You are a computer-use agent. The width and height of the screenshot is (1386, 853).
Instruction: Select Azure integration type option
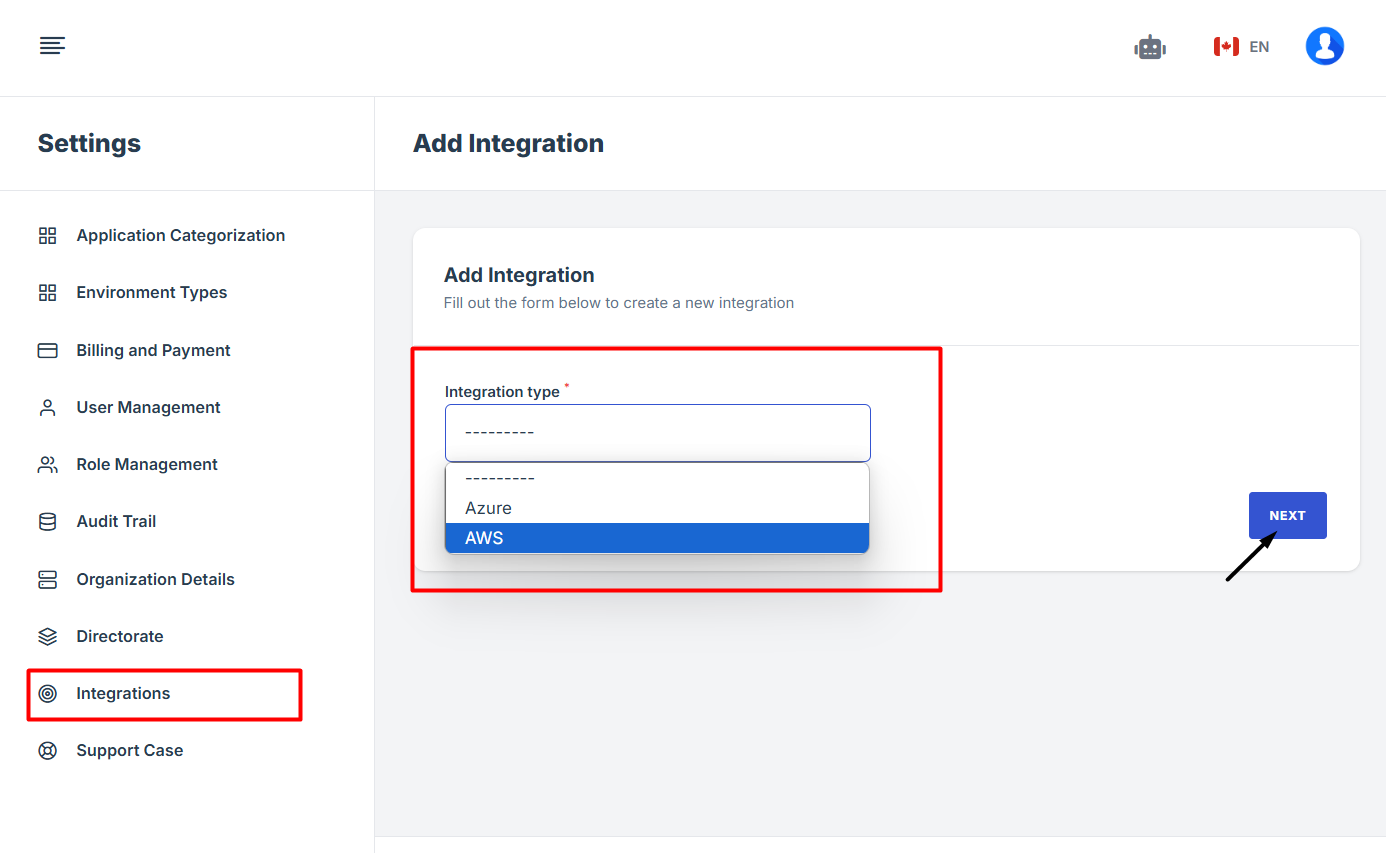click(x=656, y=508)
